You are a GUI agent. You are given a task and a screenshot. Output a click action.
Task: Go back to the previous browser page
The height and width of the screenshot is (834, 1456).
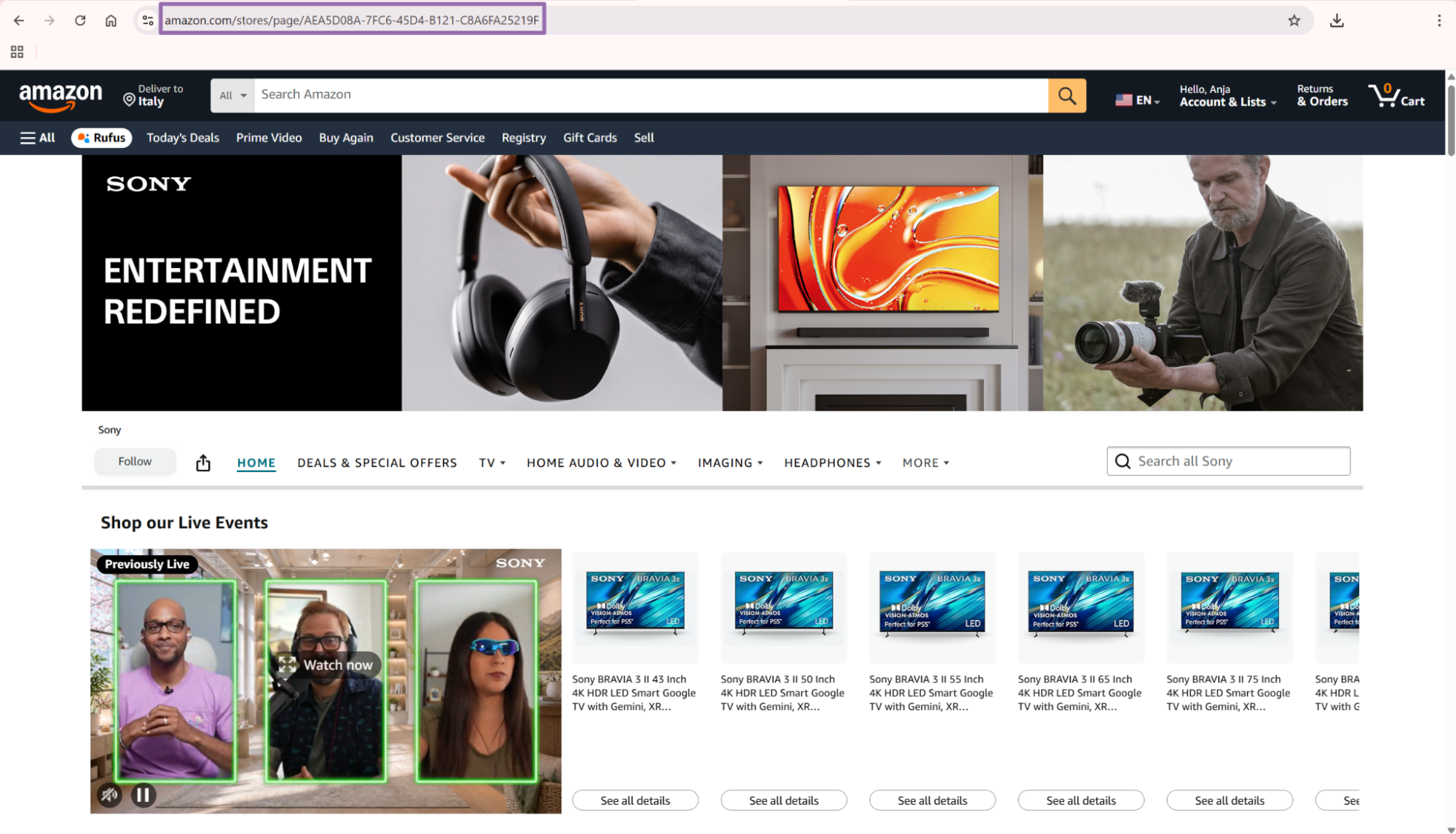pos(19,20)
